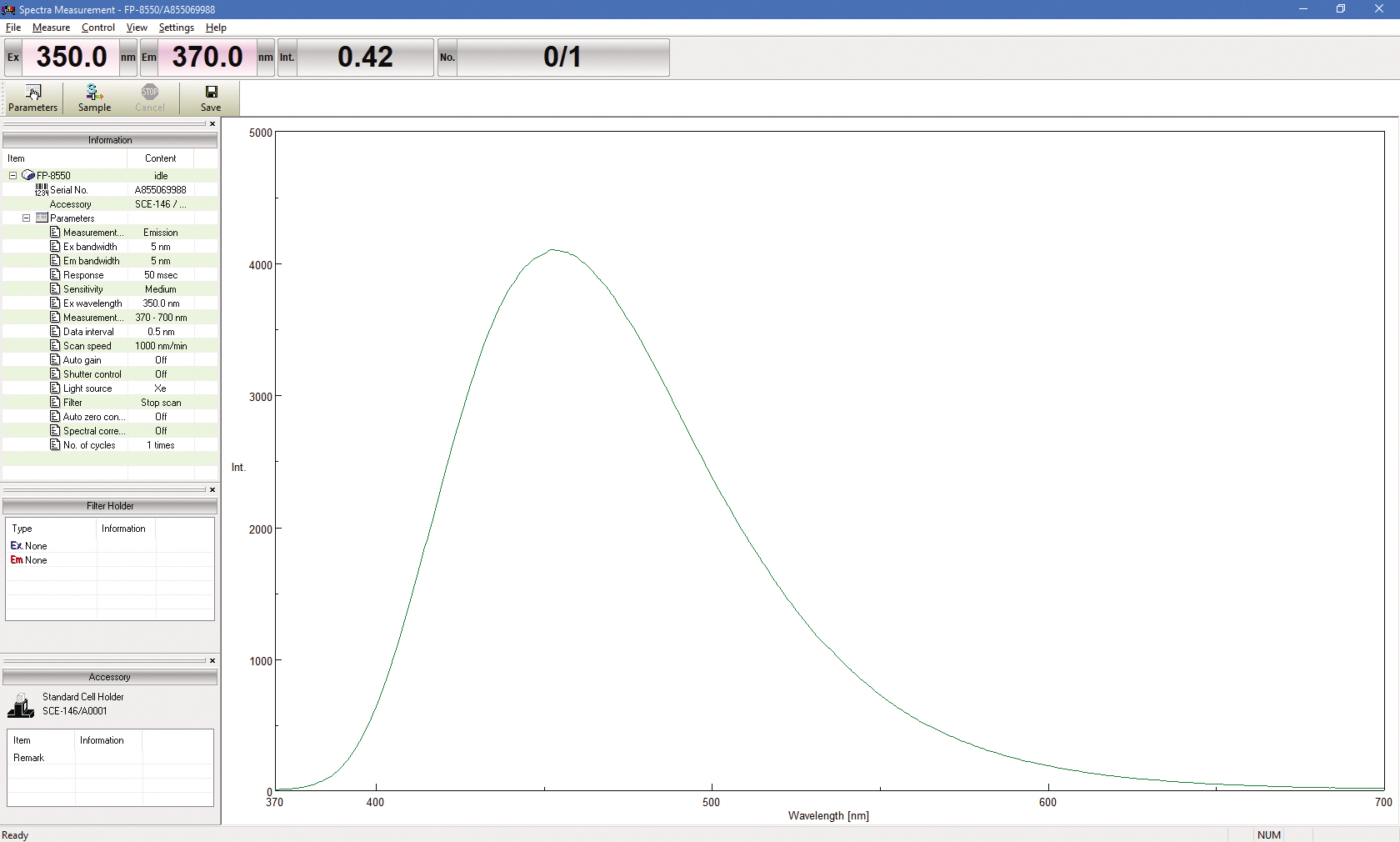Click the Cancel stop icon
Image resolution: width=1400 pixels, height=842 pixels.
tap(149, 92)
